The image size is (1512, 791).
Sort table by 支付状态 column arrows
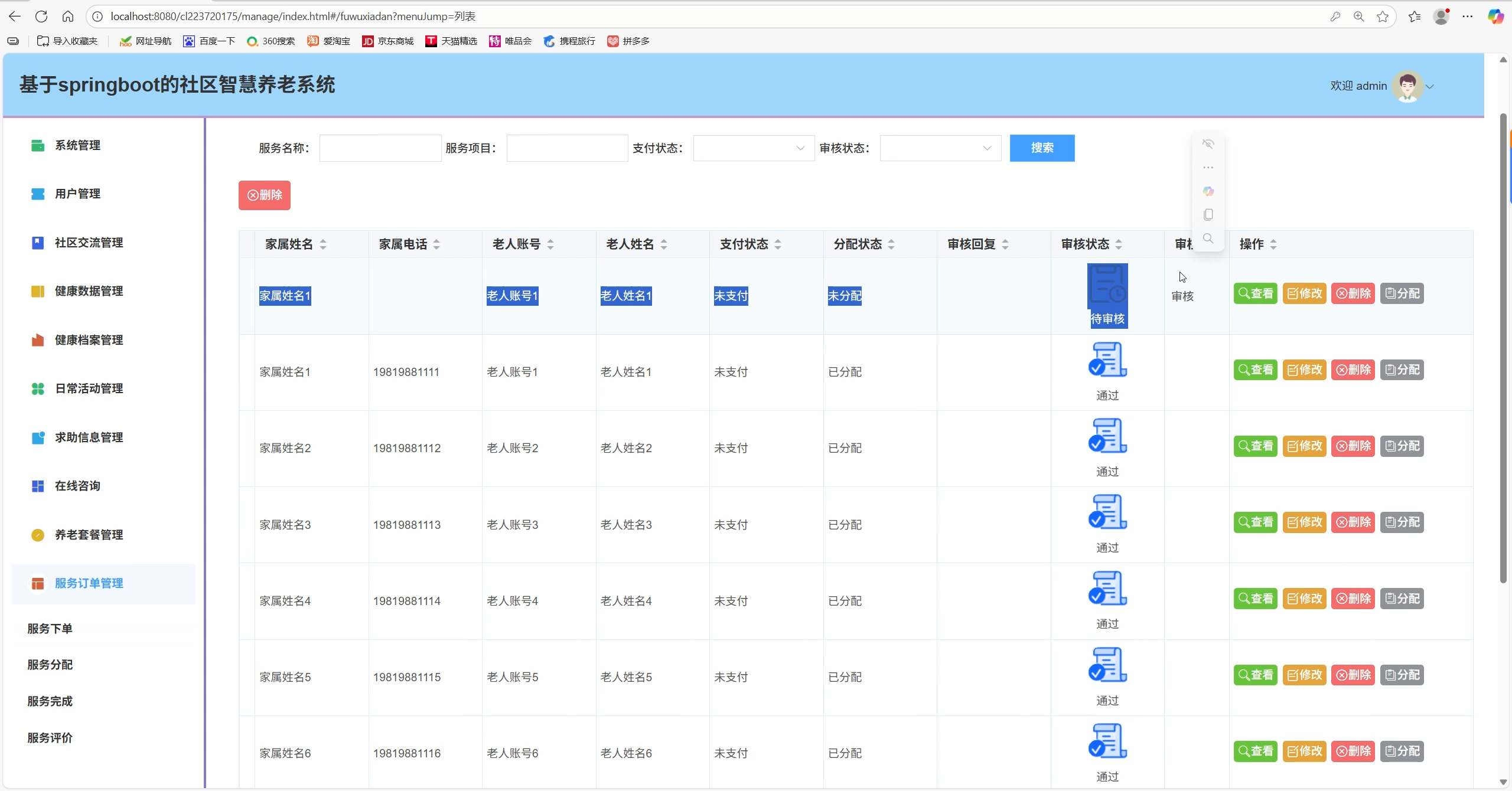tap(778, 244)
